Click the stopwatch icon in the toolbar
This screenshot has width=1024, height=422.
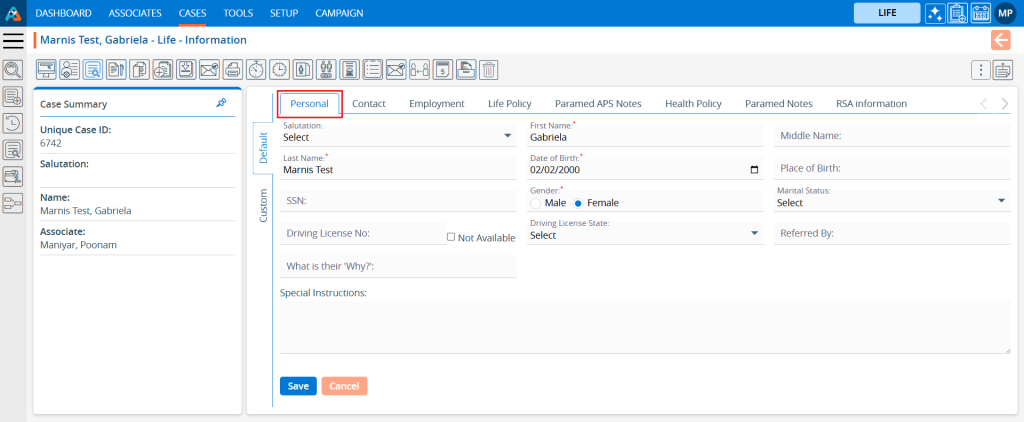(x=256, y=70)
